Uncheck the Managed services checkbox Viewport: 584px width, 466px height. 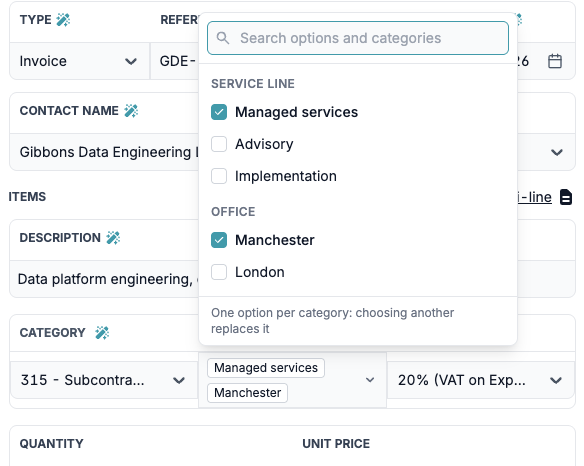click(219, 112)
